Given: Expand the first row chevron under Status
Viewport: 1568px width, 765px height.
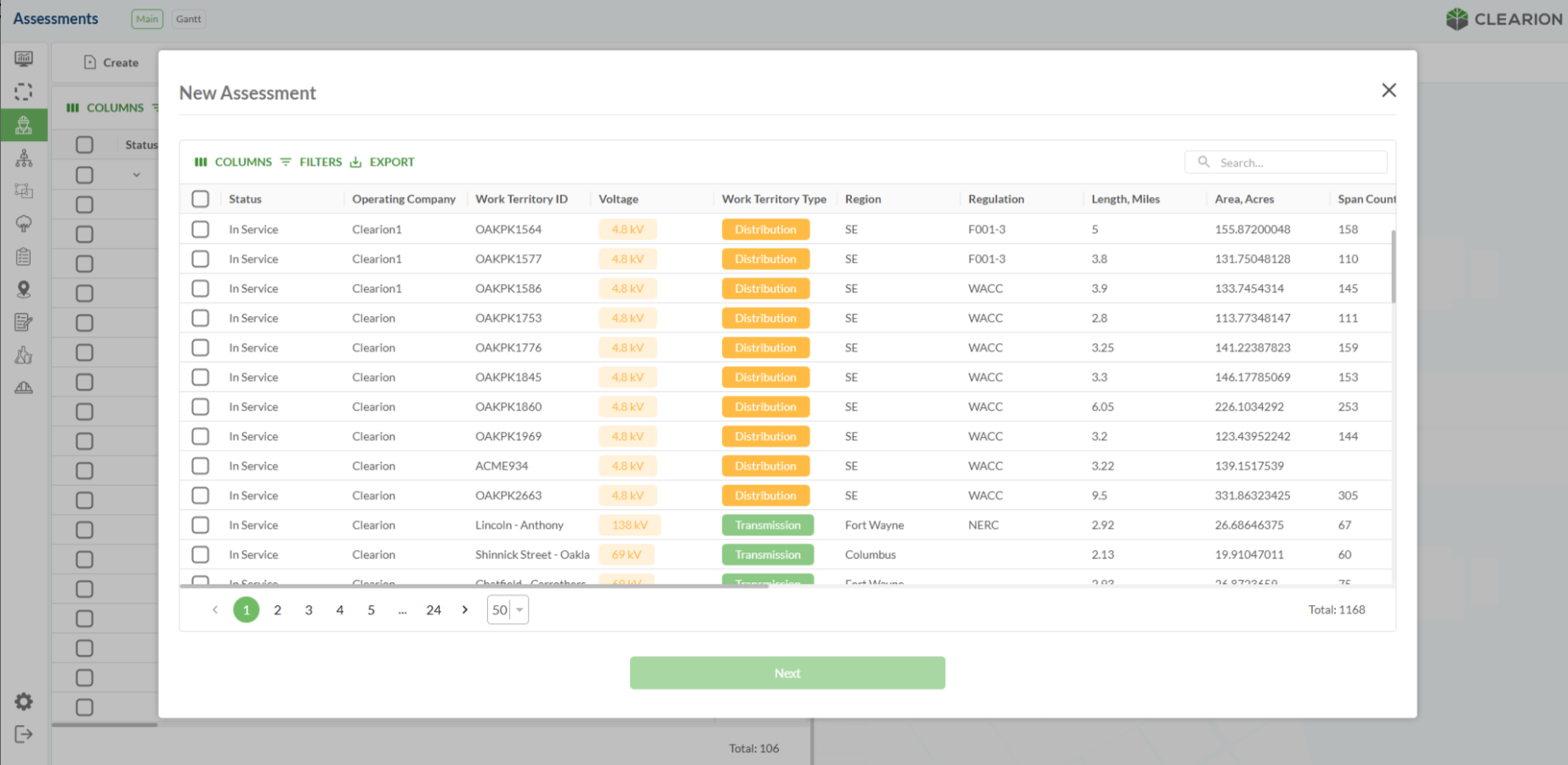Looking at the screenshot, I should point(136,175).
